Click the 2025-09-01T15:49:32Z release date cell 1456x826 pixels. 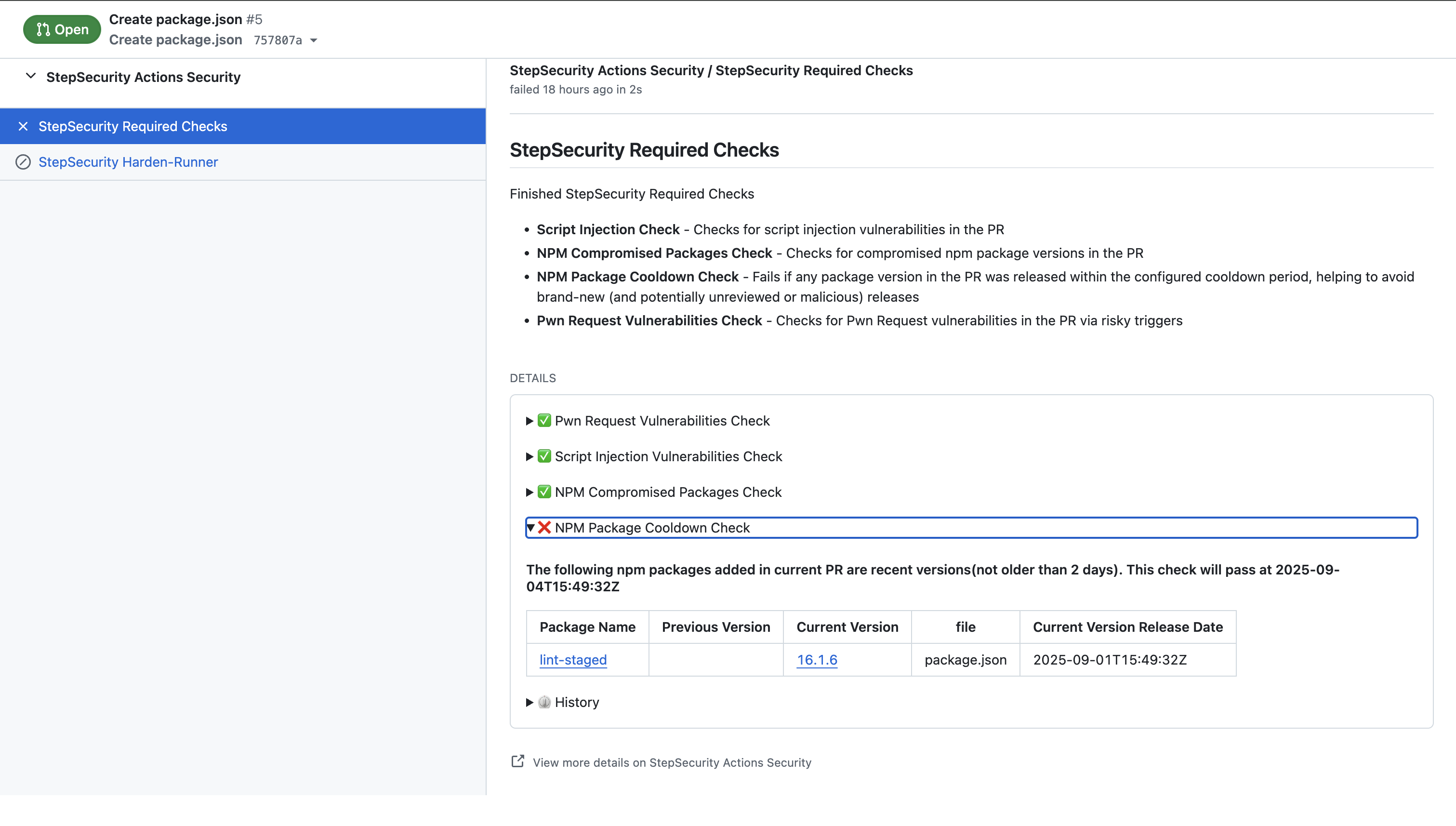[x=1127, y=659]
